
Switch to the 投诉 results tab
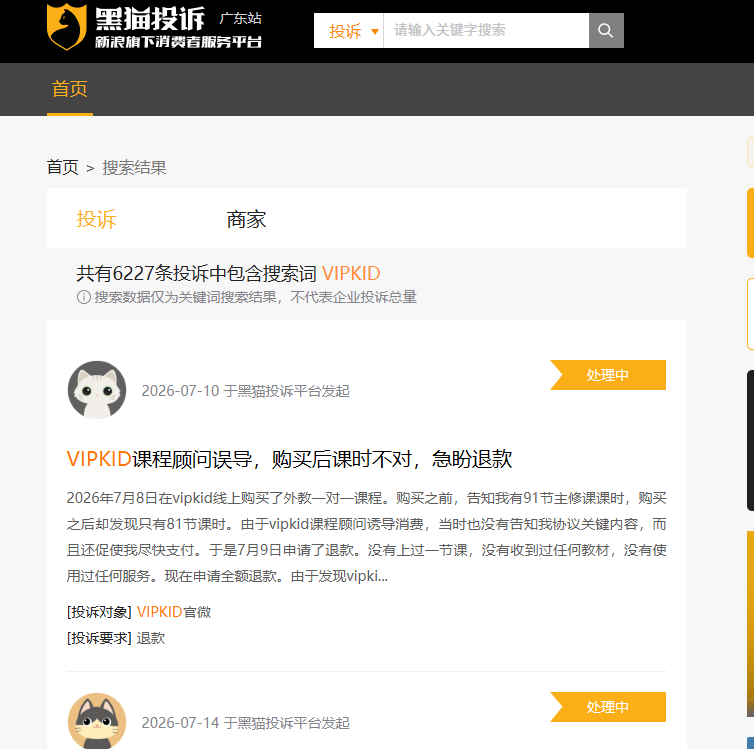(96, 219)
